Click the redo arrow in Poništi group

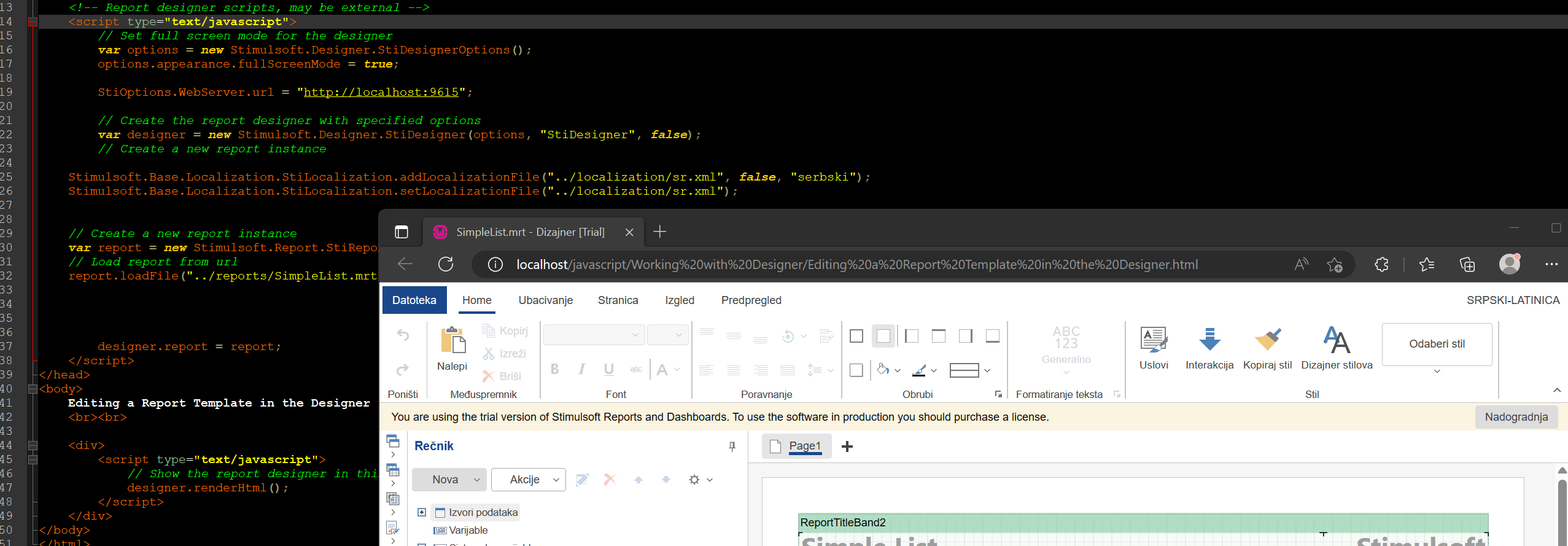pos(403,370)
